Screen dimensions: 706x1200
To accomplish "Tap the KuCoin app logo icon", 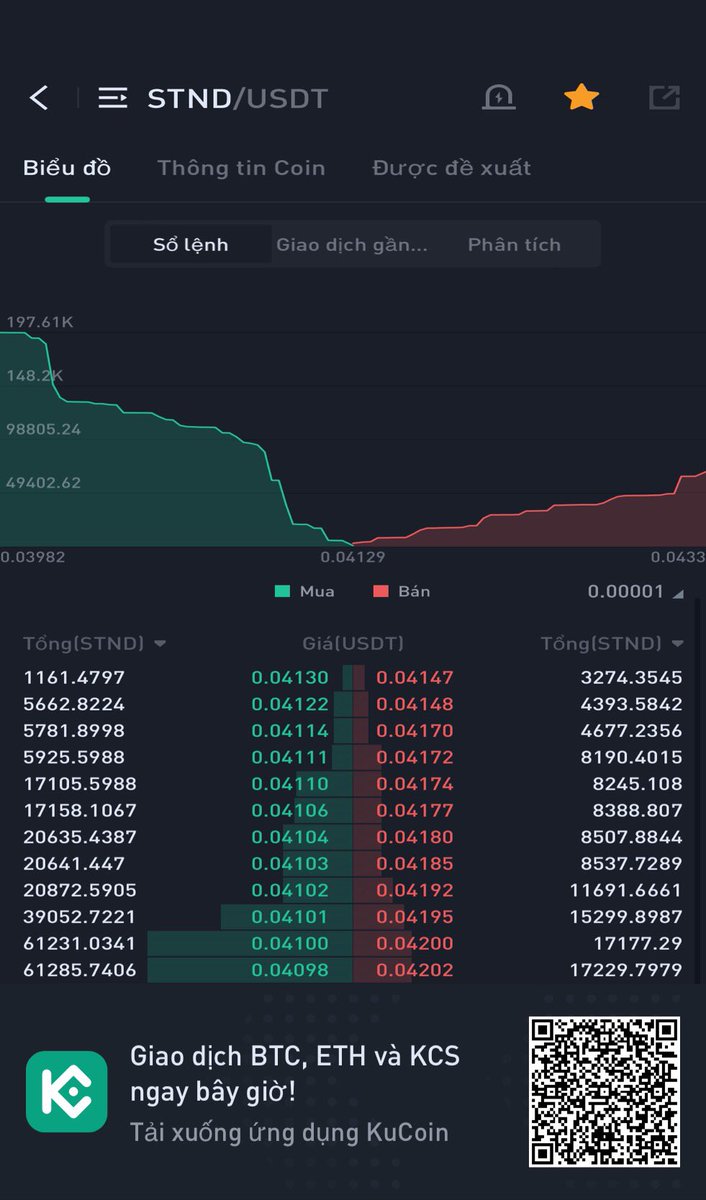I will tap(67, 1091).
